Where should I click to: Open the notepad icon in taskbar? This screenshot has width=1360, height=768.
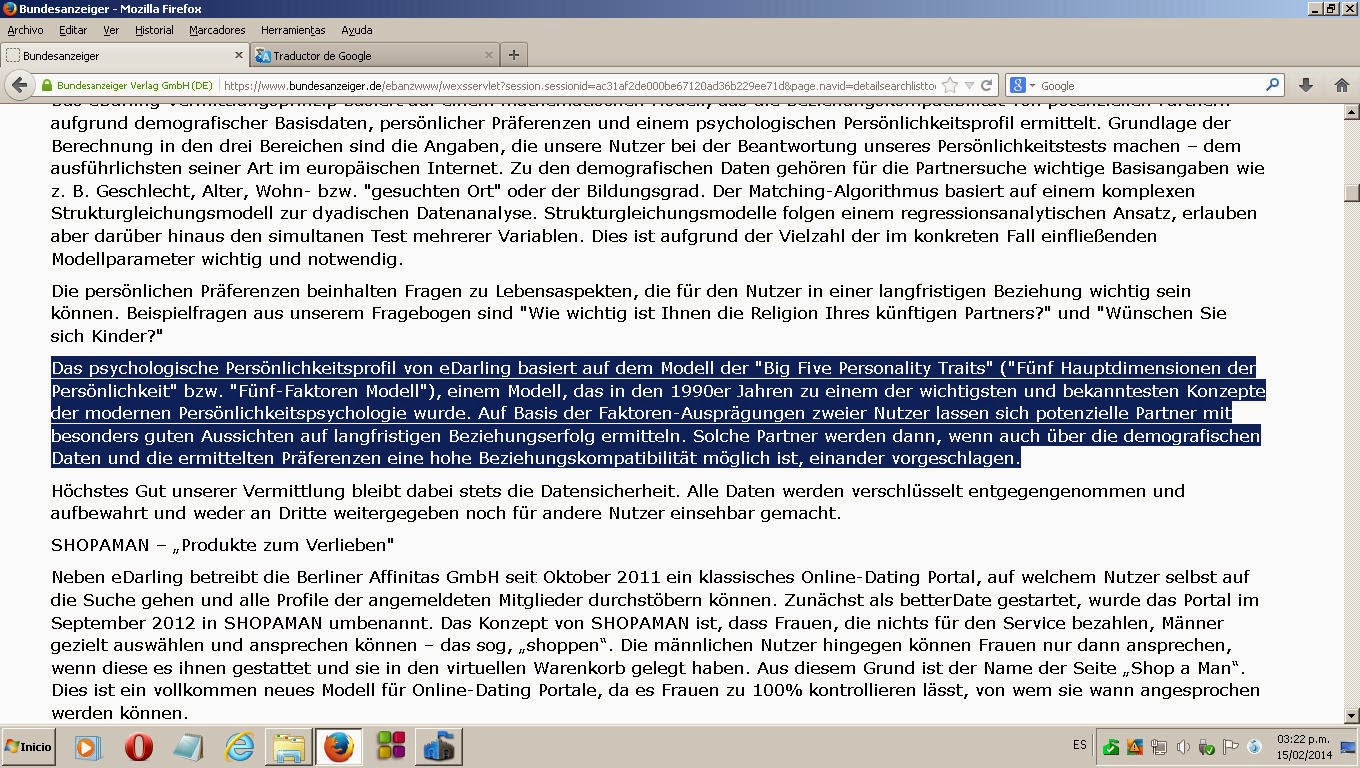(188, 747)
